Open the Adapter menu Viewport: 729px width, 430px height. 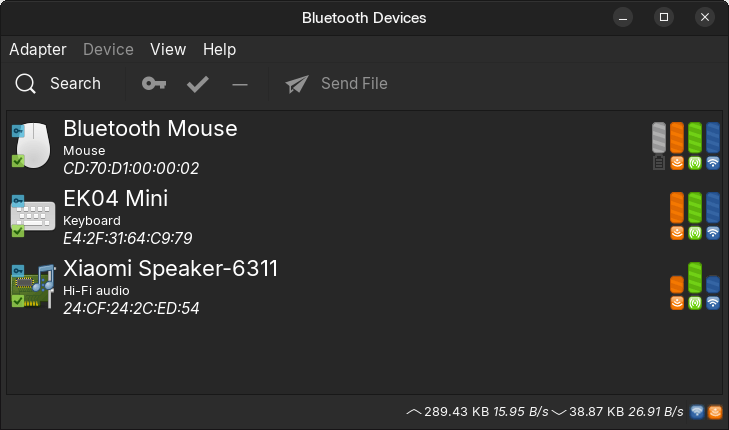[x=38, y=49]
